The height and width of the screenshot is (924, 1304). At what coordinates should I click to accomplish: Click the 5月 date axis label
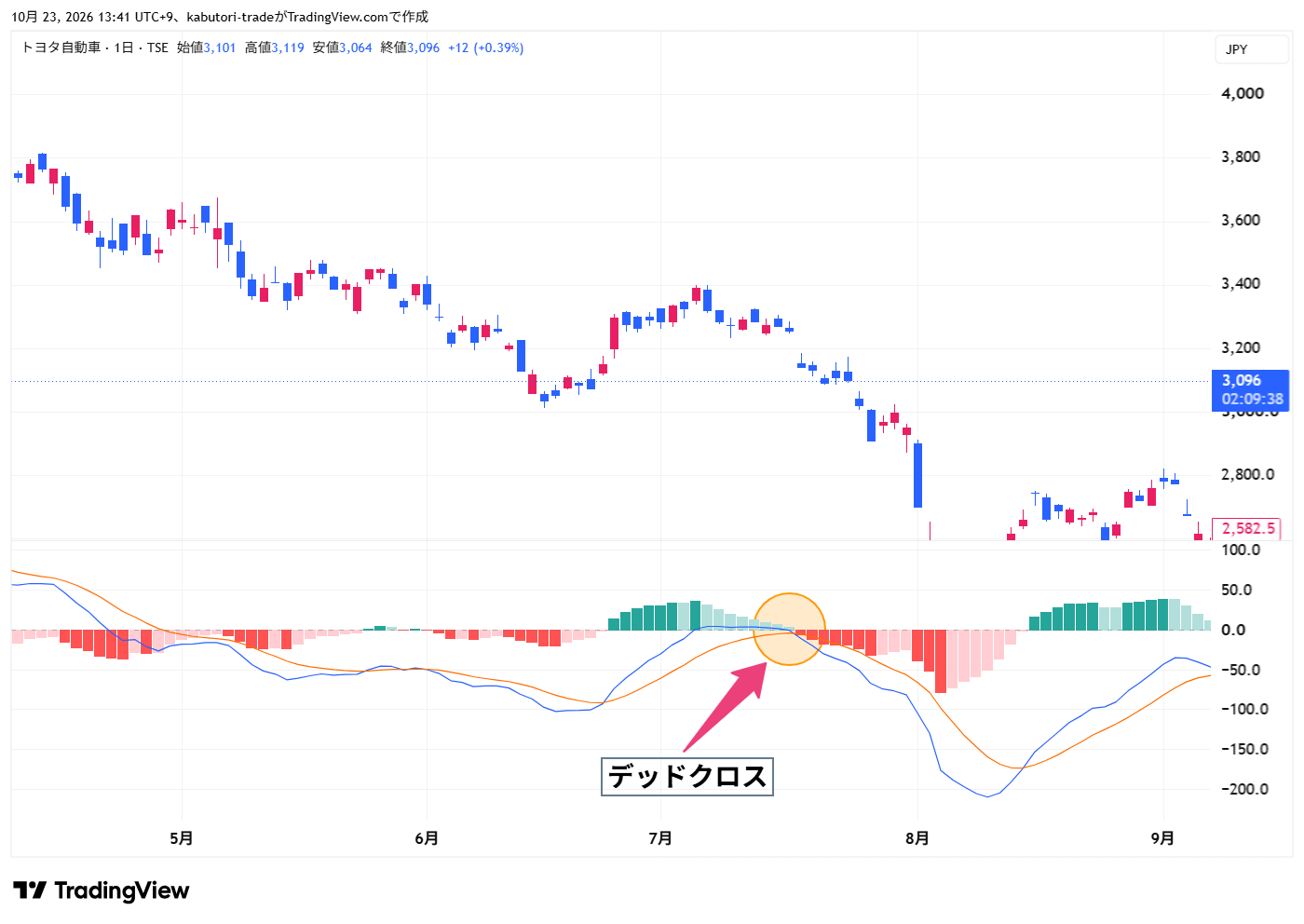pyautogui.click(x=182, y=838)
